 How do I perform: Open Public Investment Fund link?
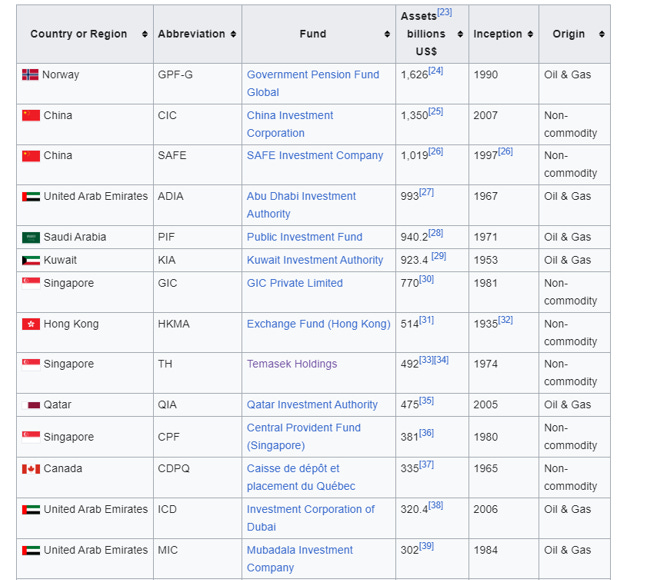pos(305,237)
